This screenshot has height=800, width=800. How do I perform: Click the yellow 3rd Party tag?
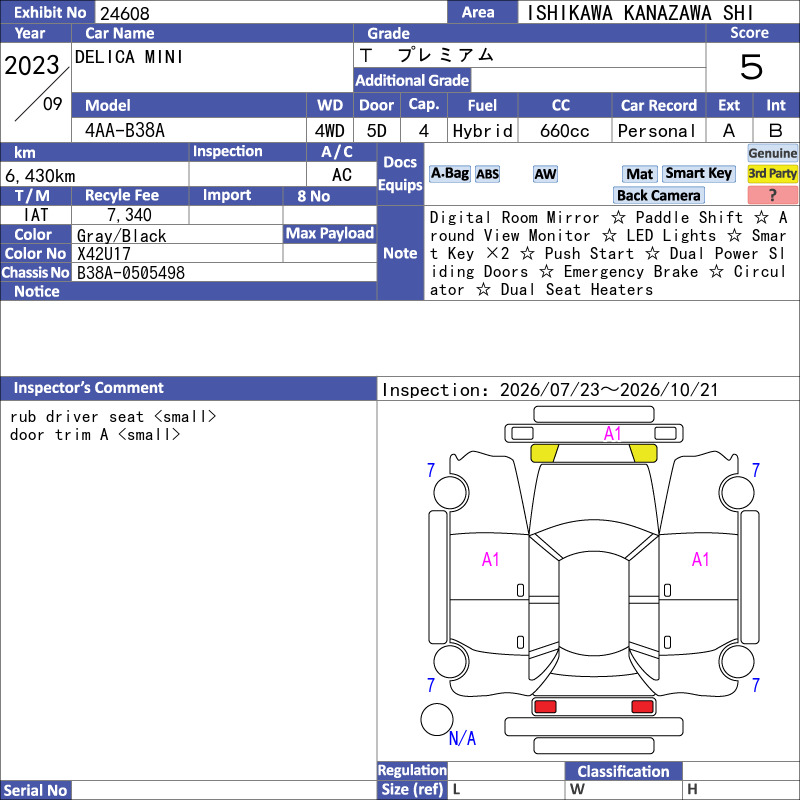click(x=772, y=174)
